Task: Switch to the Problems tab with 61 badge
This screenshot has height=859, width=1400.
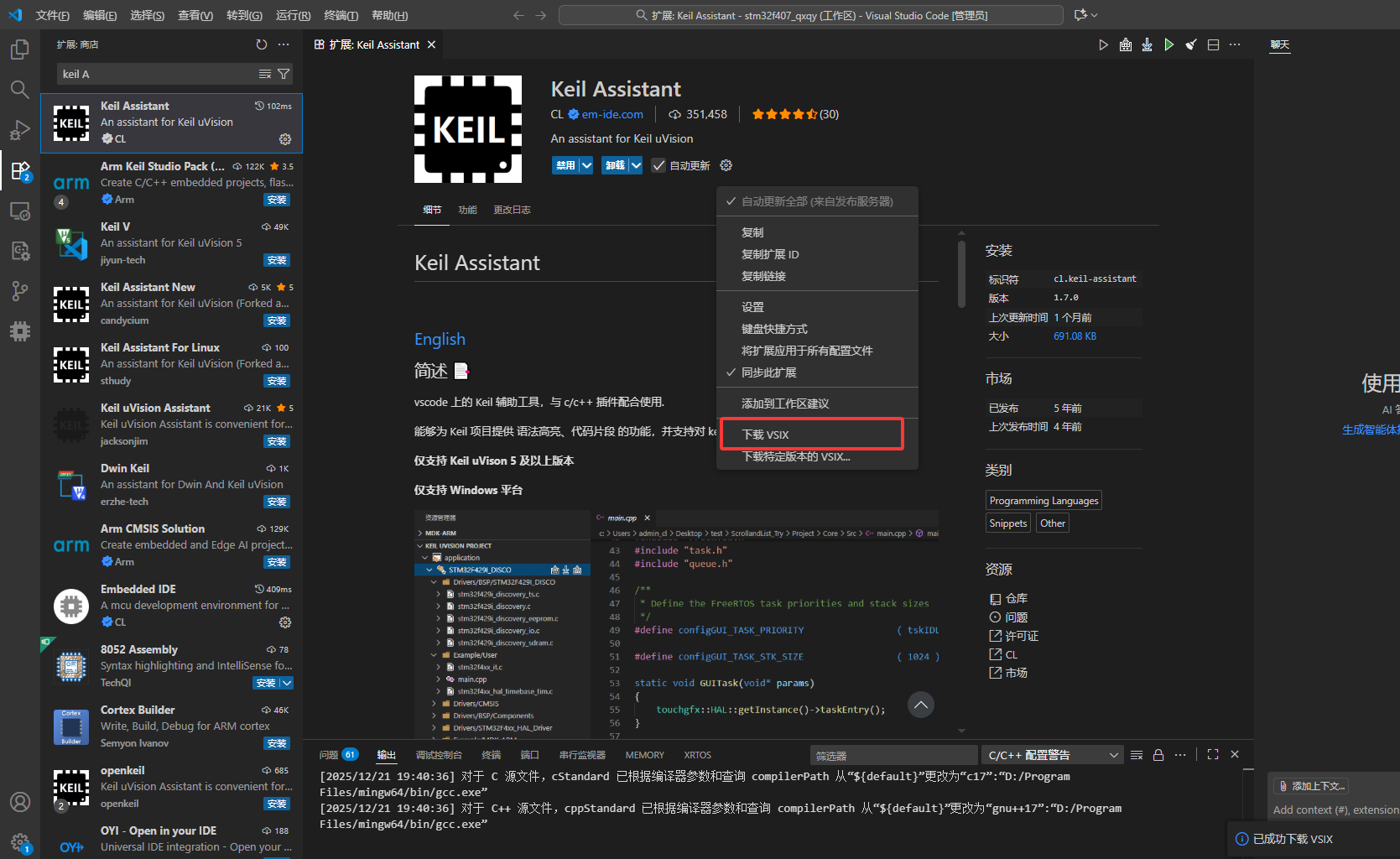Action: coord(338,755)
